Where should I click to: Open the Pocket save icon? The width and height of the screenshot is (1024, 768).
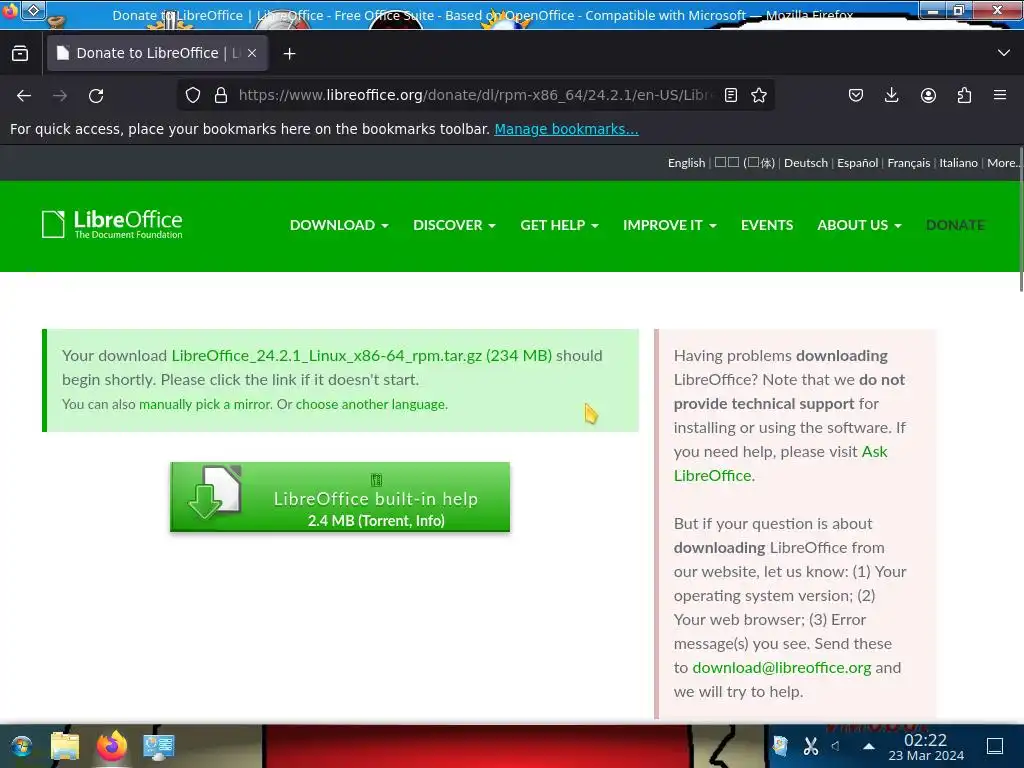click(856, 95)
